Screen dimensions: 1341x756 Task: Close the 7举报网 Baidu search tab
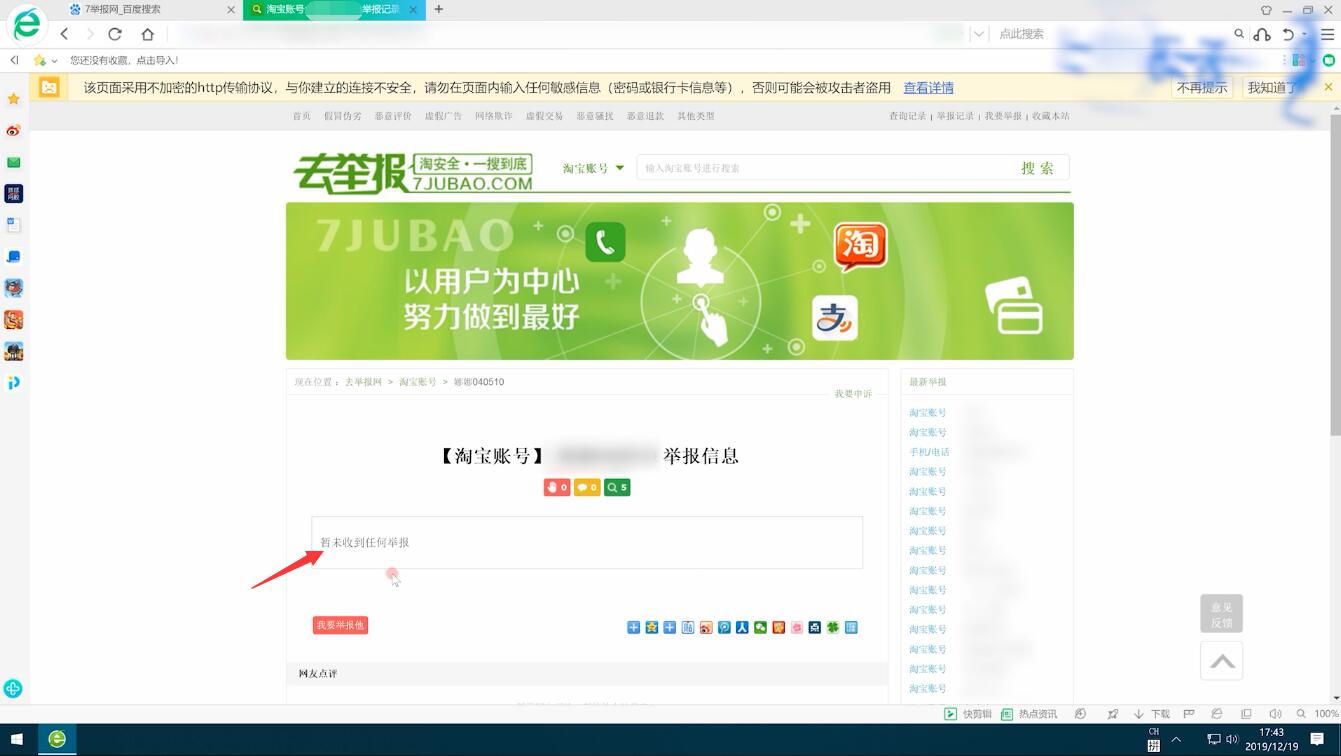231,9
